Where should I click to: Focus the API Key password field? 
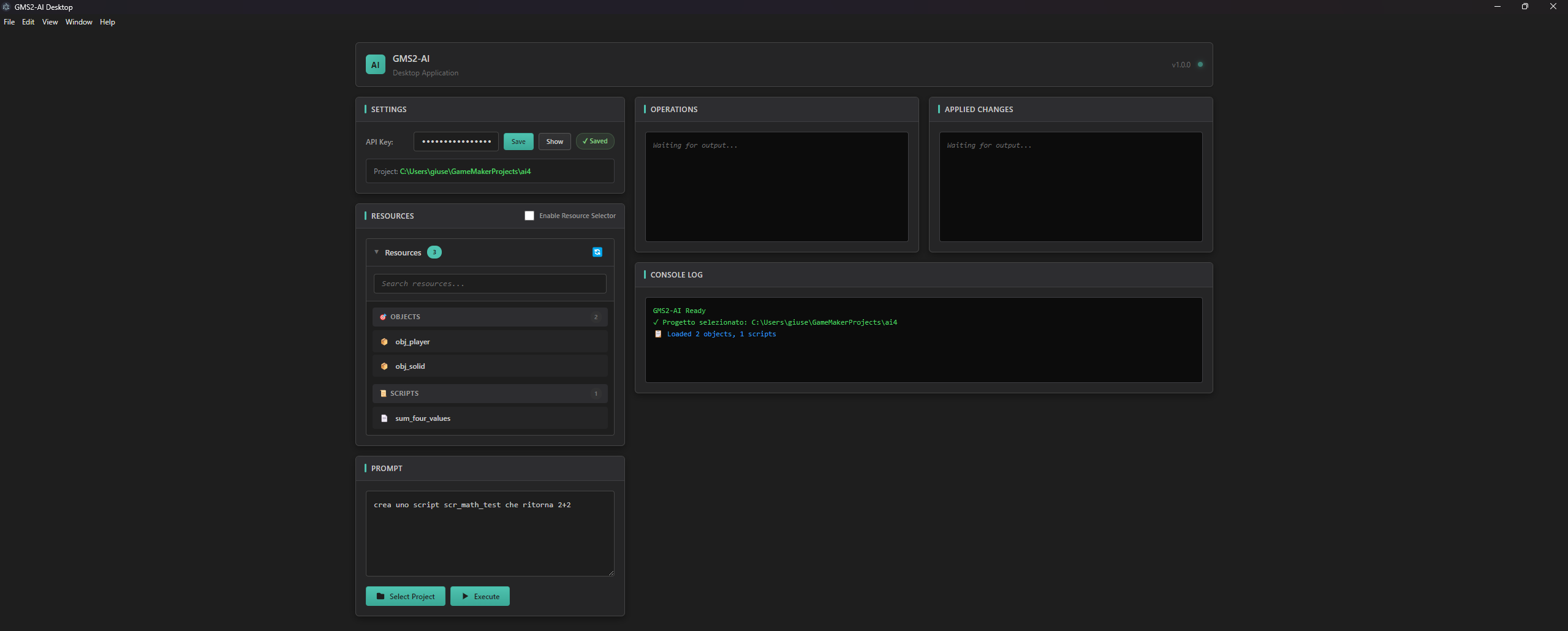coord(456,142)
